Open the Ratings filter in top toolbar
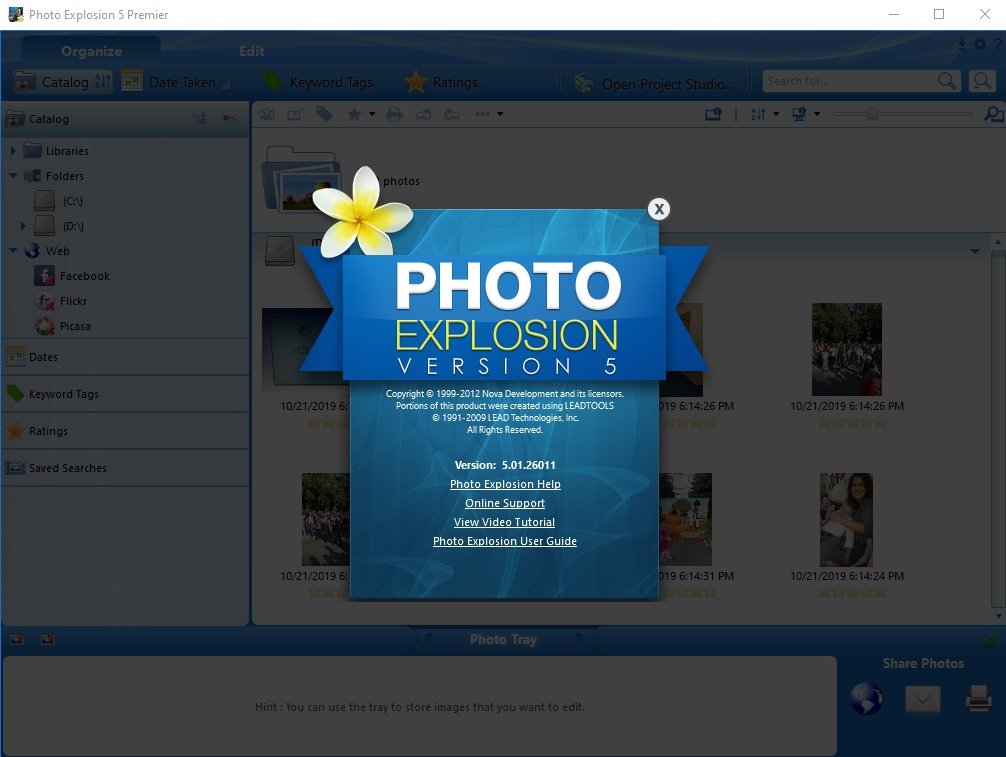Screen dimensions: 1006x757 [x=441, y=82]
